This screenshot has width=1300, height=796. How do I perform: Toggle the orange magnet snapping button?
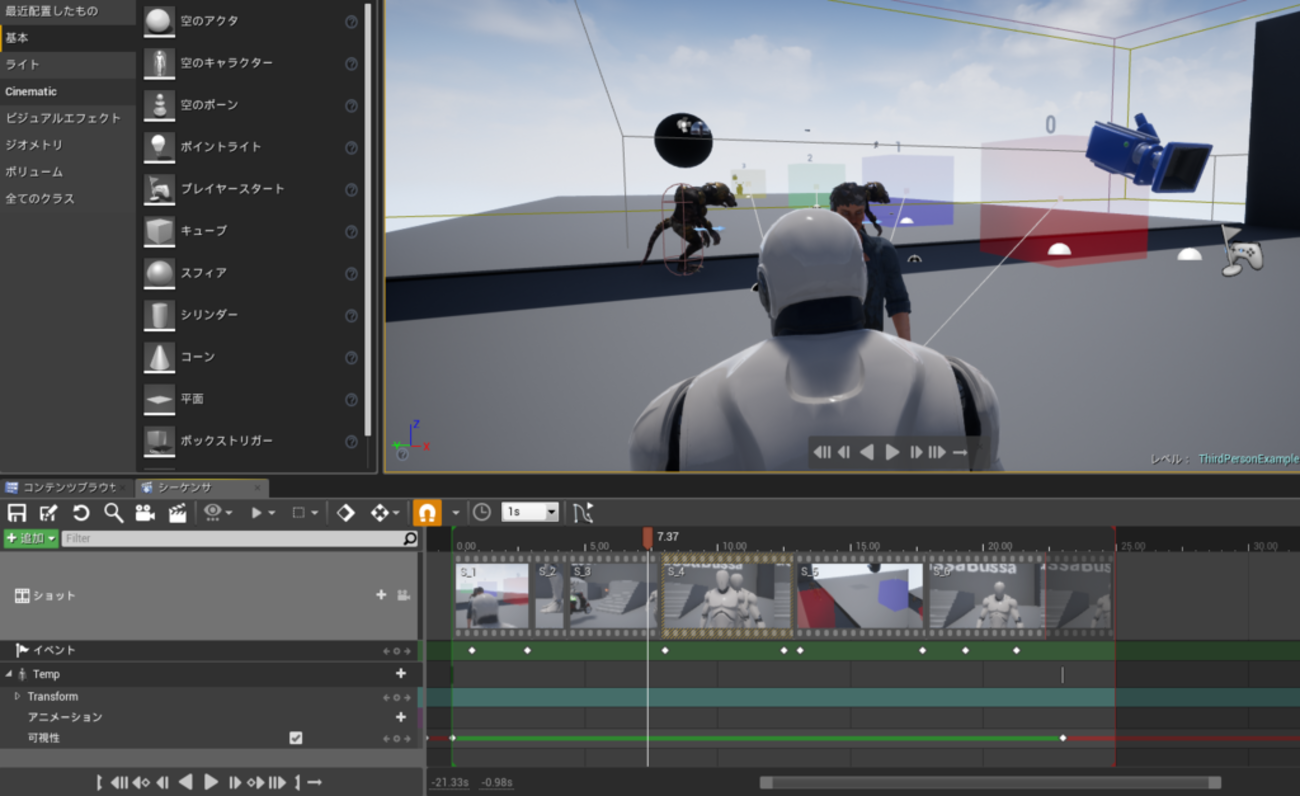pos(427,513)
